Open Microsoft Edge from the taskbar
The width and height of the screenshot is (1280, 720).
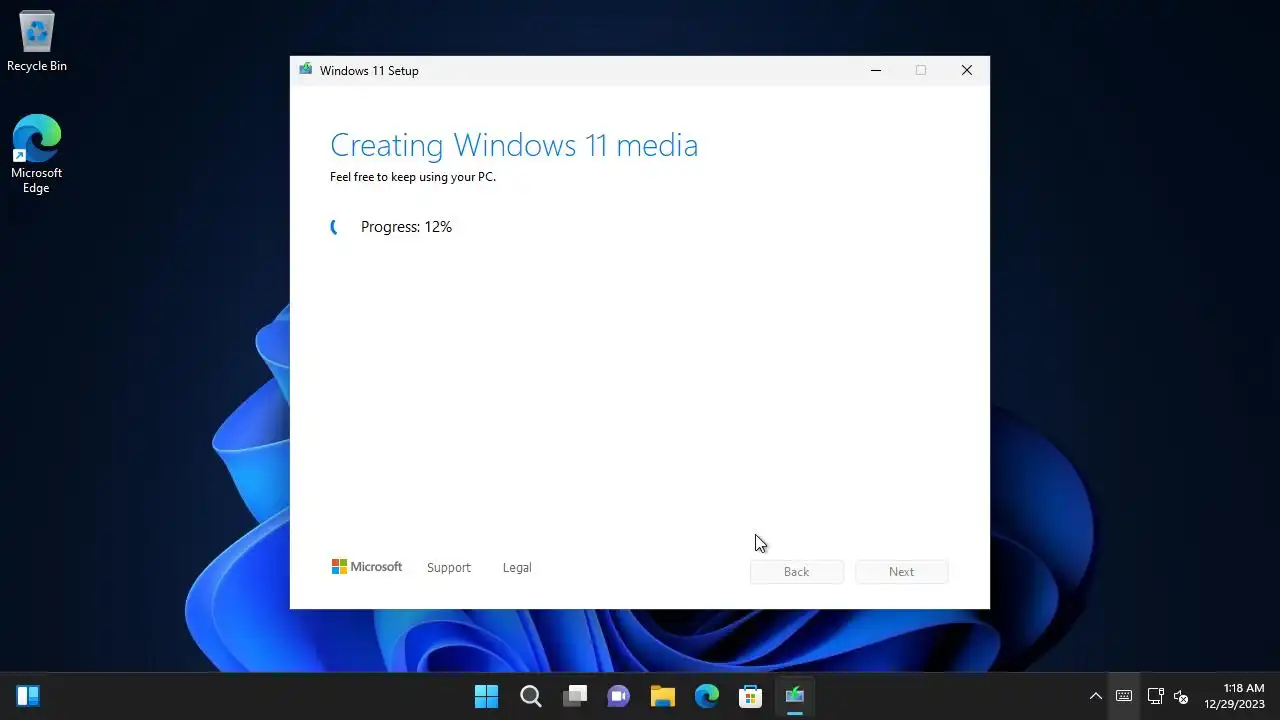point(707,696)
